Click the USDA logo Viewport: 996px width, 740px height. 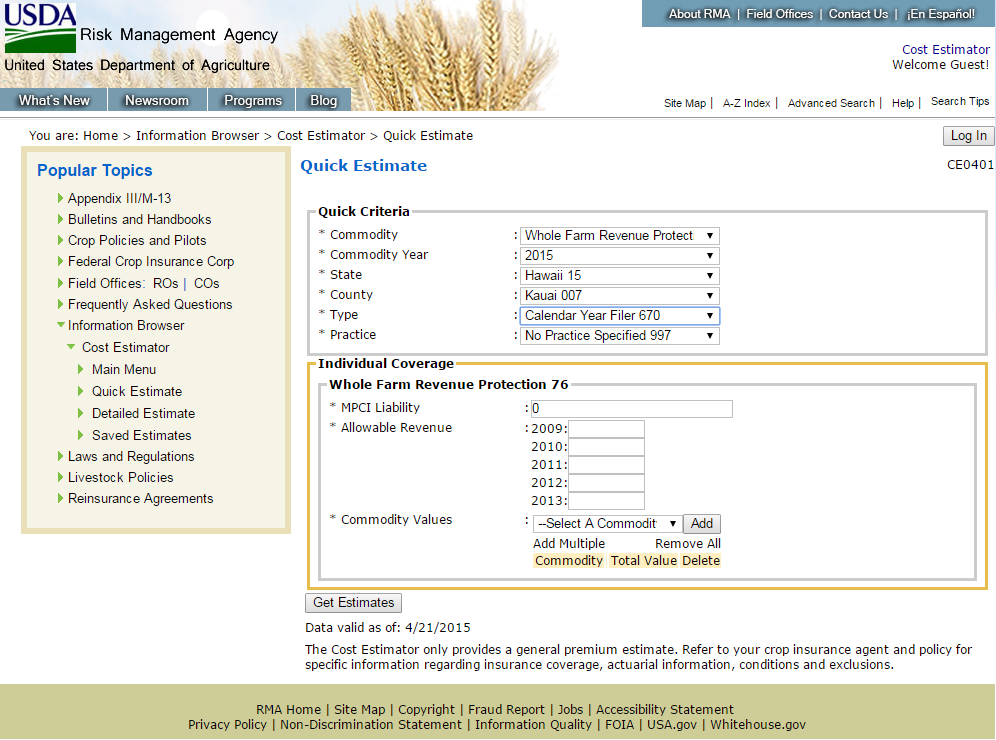pyautogui.click(x=40, y=28)
